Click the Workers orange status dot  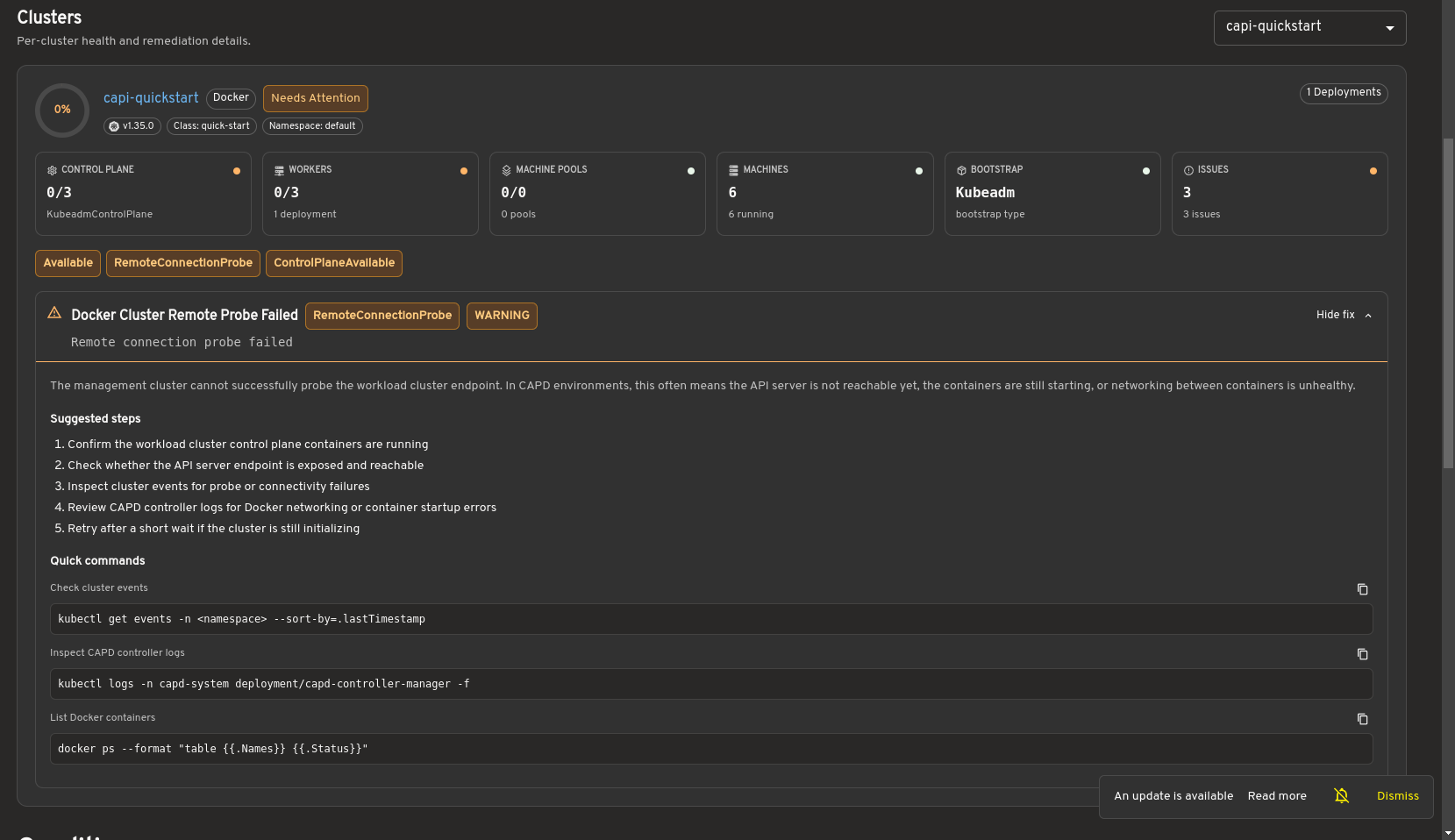pyautogui.click(x=464, y=171)
